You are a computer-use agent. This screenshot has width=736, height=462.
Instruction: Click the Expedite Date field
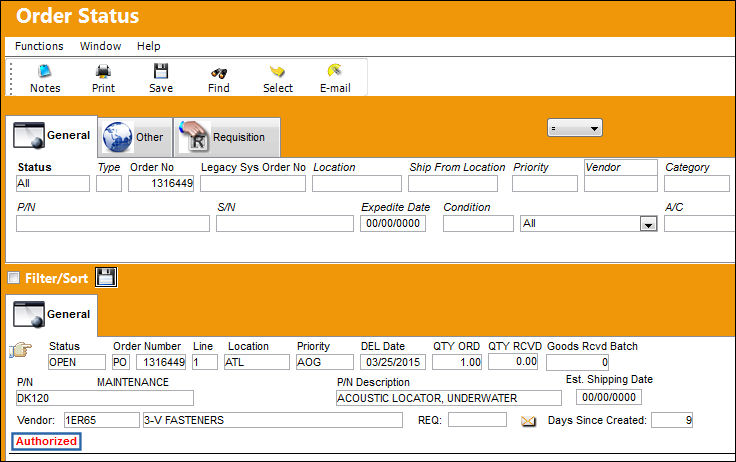[x=393, y=223]
